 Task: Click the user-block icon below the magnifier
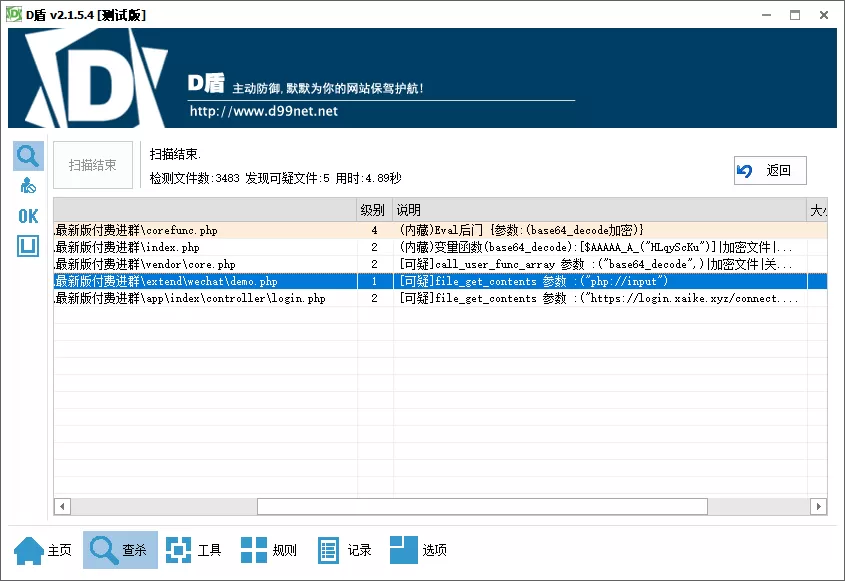[x=27, y=184]
